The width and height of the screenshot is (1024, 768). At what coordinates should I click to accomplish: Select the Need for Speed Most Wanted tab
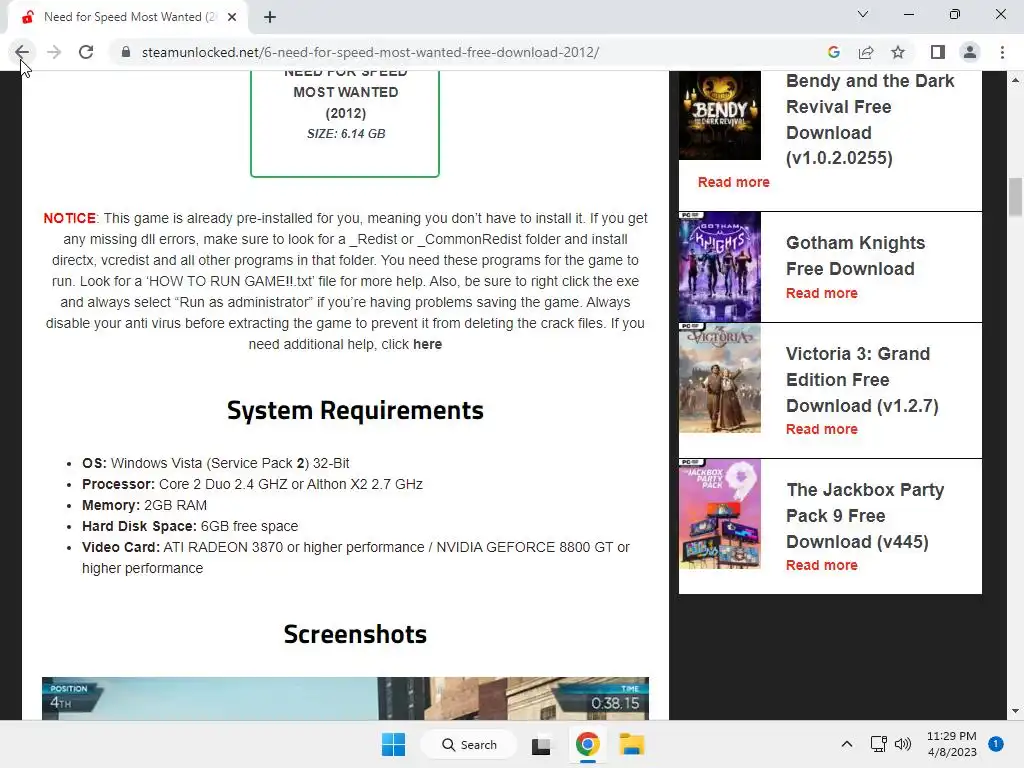point(127,17)
